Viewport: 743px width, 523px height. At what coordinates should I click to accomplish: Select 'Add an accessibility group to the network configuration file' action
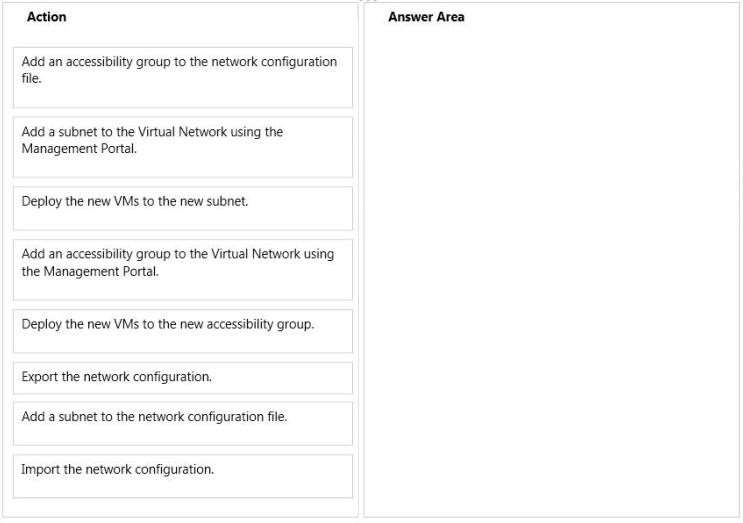(183, 77)
